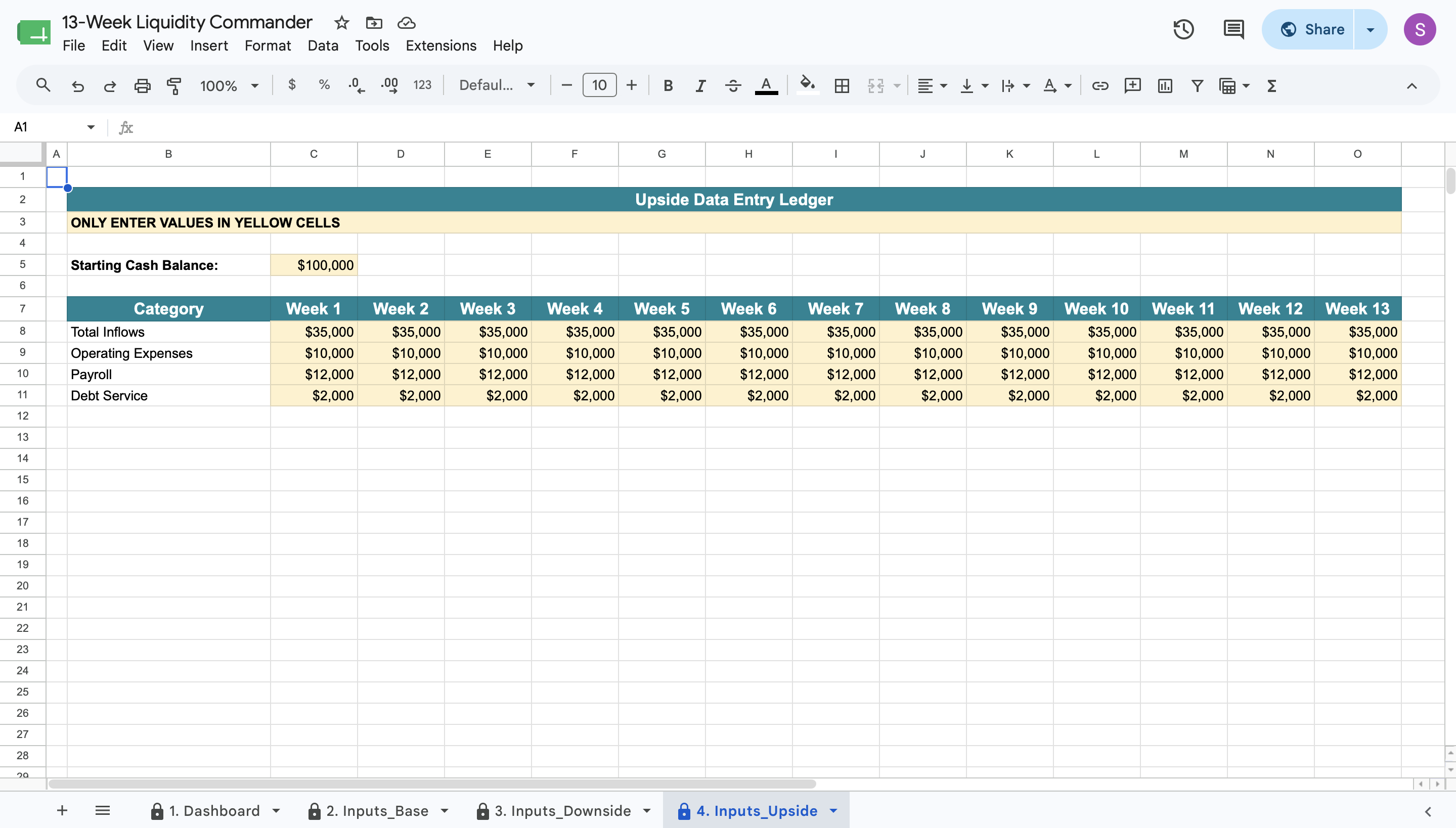
Task: Select the row 8 header
Action: tap(23, 332)
